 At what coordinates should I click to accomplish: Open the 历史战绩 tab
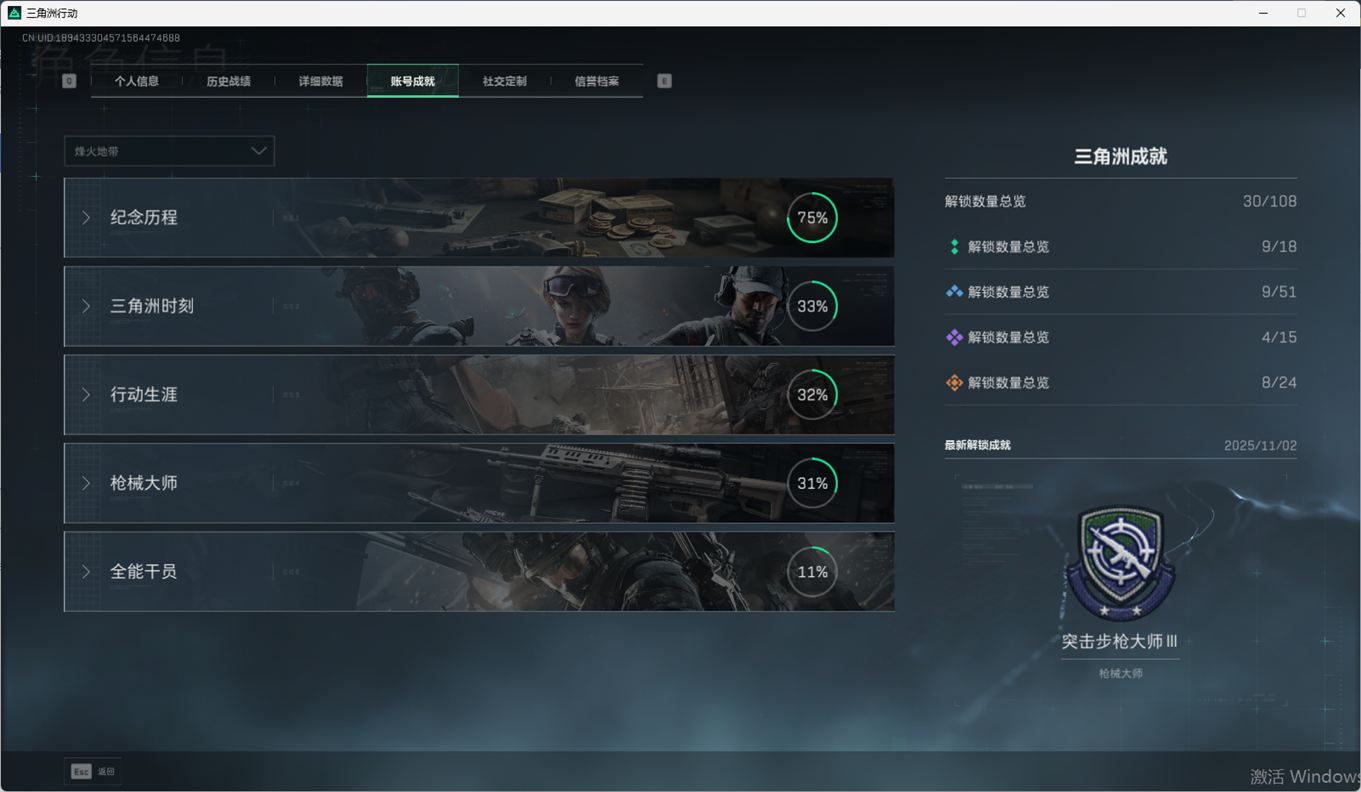pyautogui.click(x=228, y=81)
